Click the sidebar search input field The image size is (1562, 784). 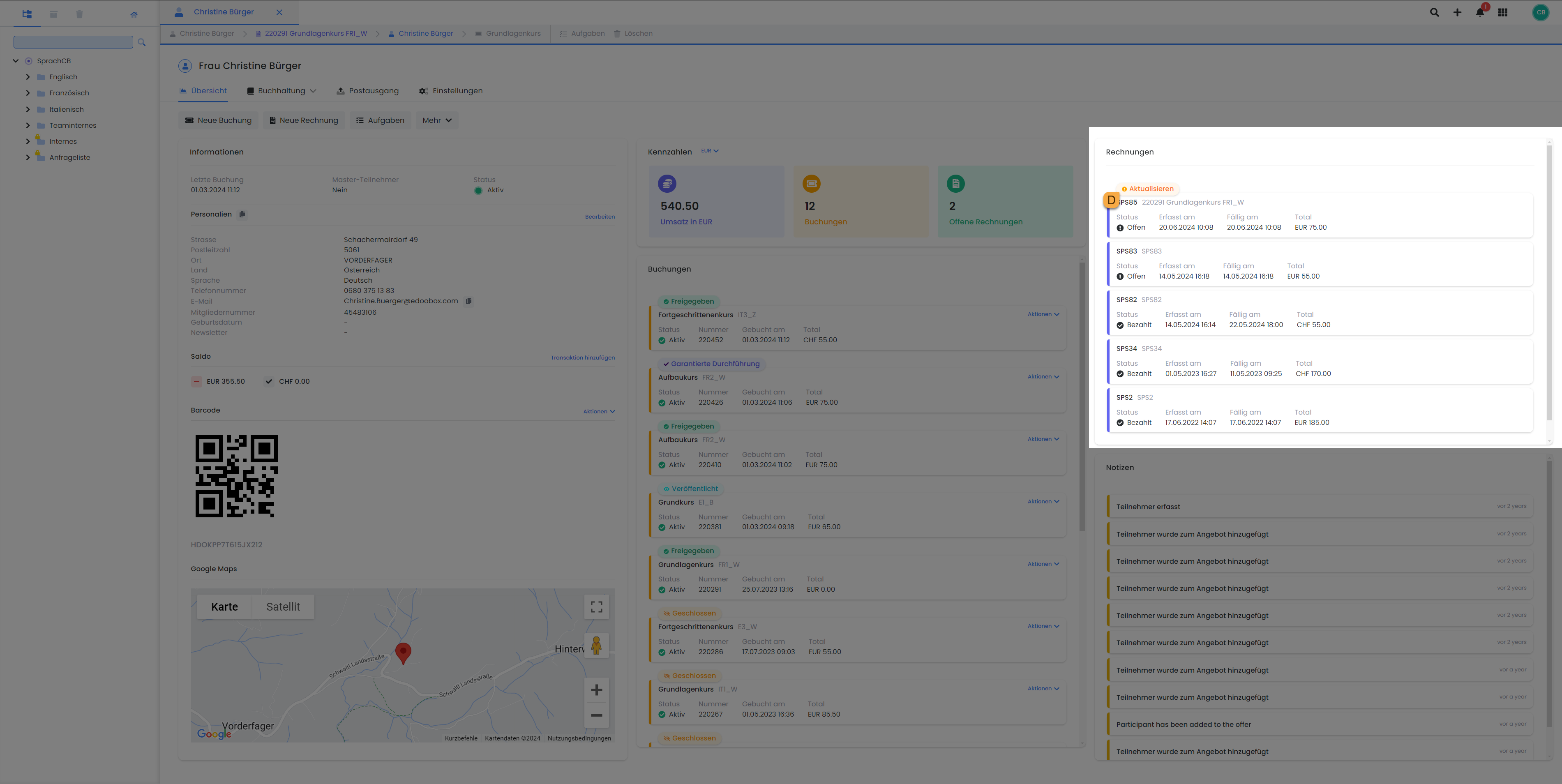tap(73, 42)
